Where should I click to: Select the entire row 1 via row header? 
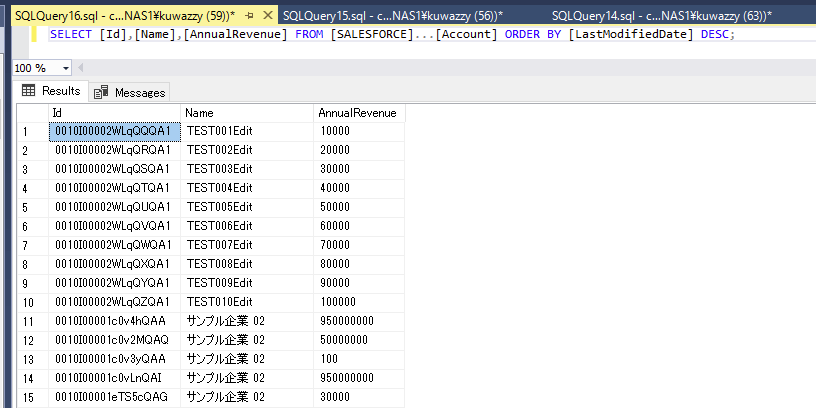(24, 131)
